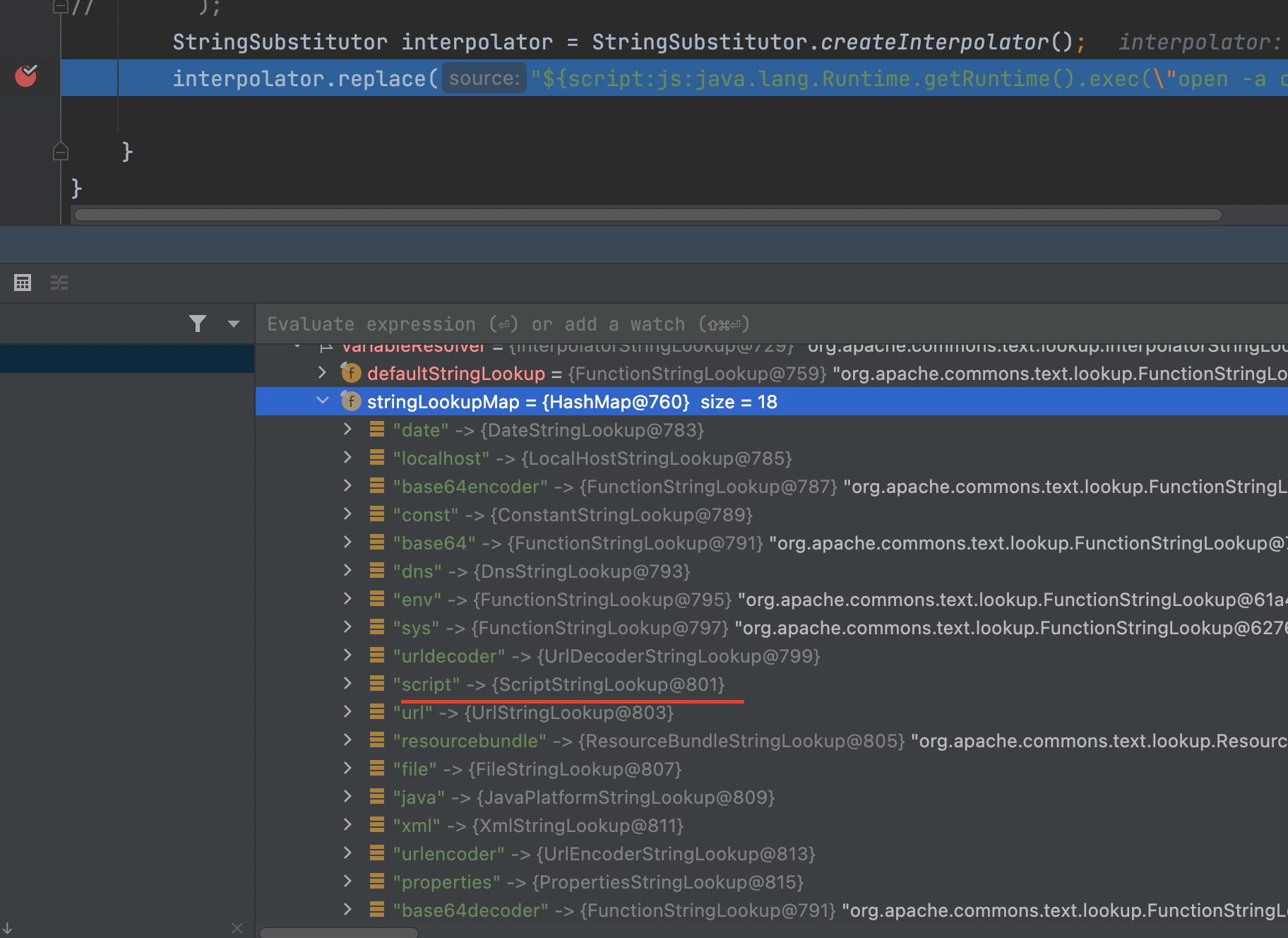
Task: Click the frames filter funnel icon
Action: [x=198, y=323]
